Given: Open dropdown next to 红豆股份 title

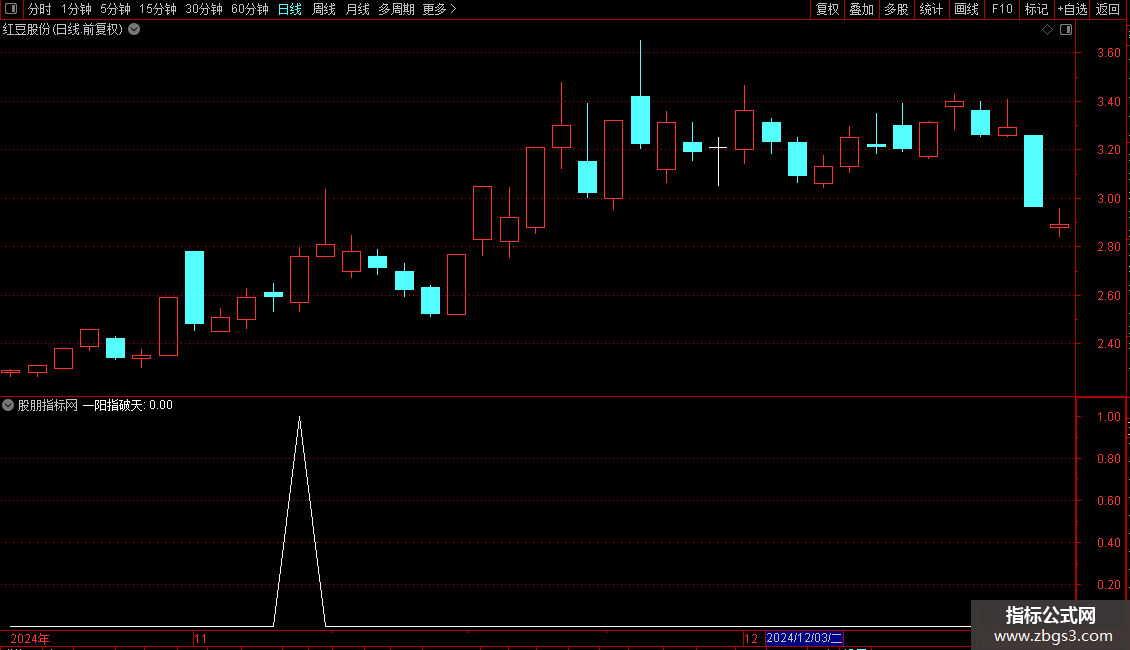Looking at the screenshot, I should click(134, 30).
